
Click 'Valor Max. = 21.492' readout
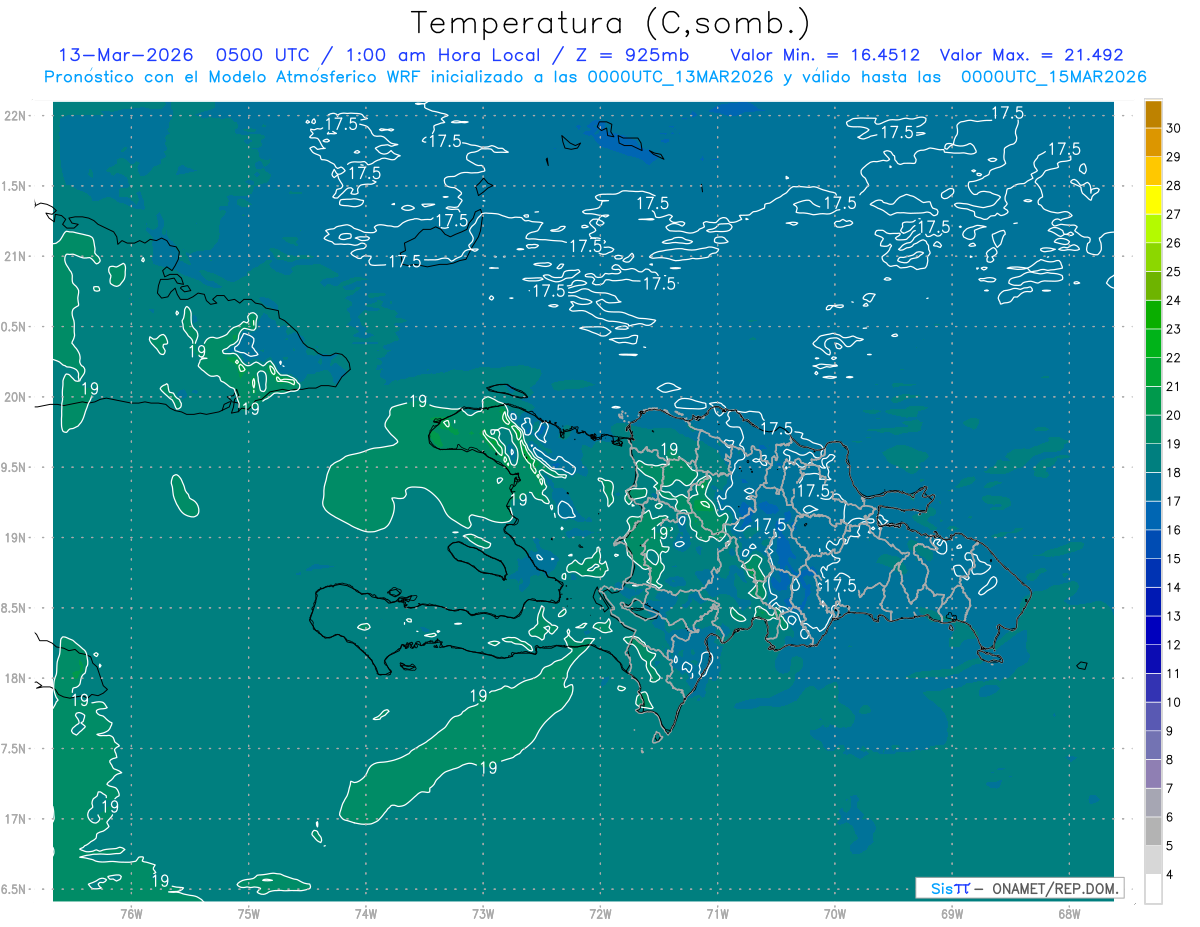1032,55
